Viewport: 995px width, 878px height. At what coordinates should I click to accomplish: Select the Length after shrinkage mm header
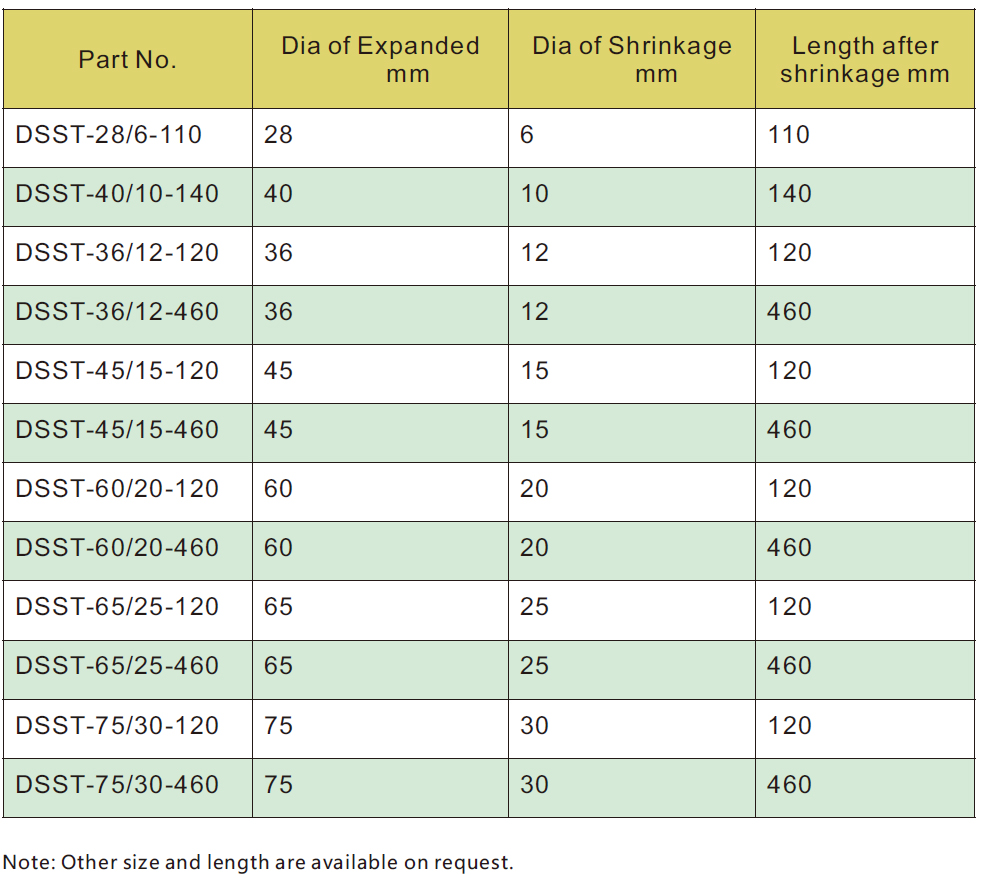pyautogui.click(x=865, y=60)
